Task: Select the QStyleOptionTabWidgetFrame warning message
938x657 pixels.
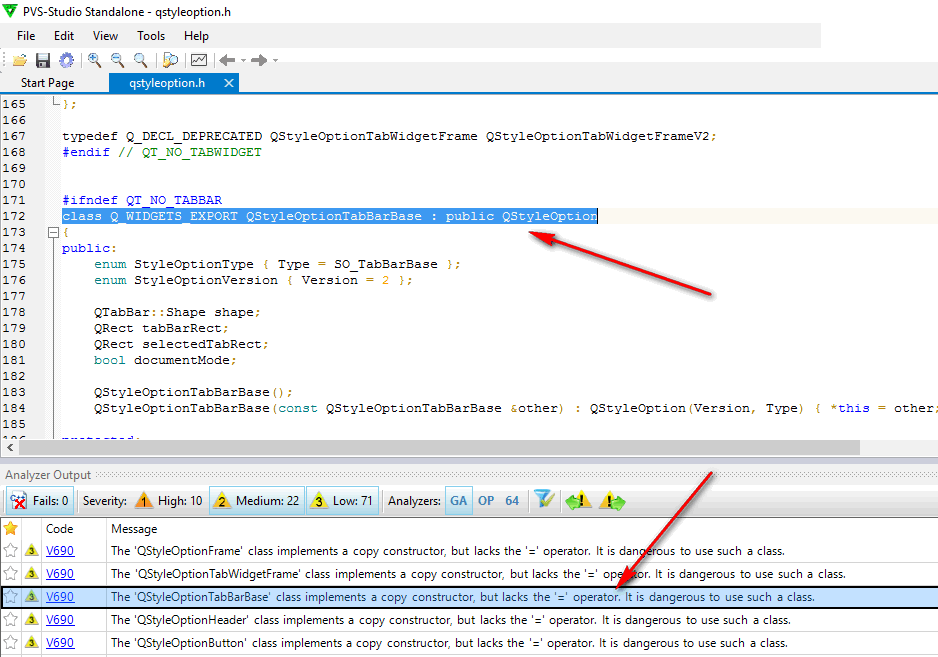Action: coord(478,573)
